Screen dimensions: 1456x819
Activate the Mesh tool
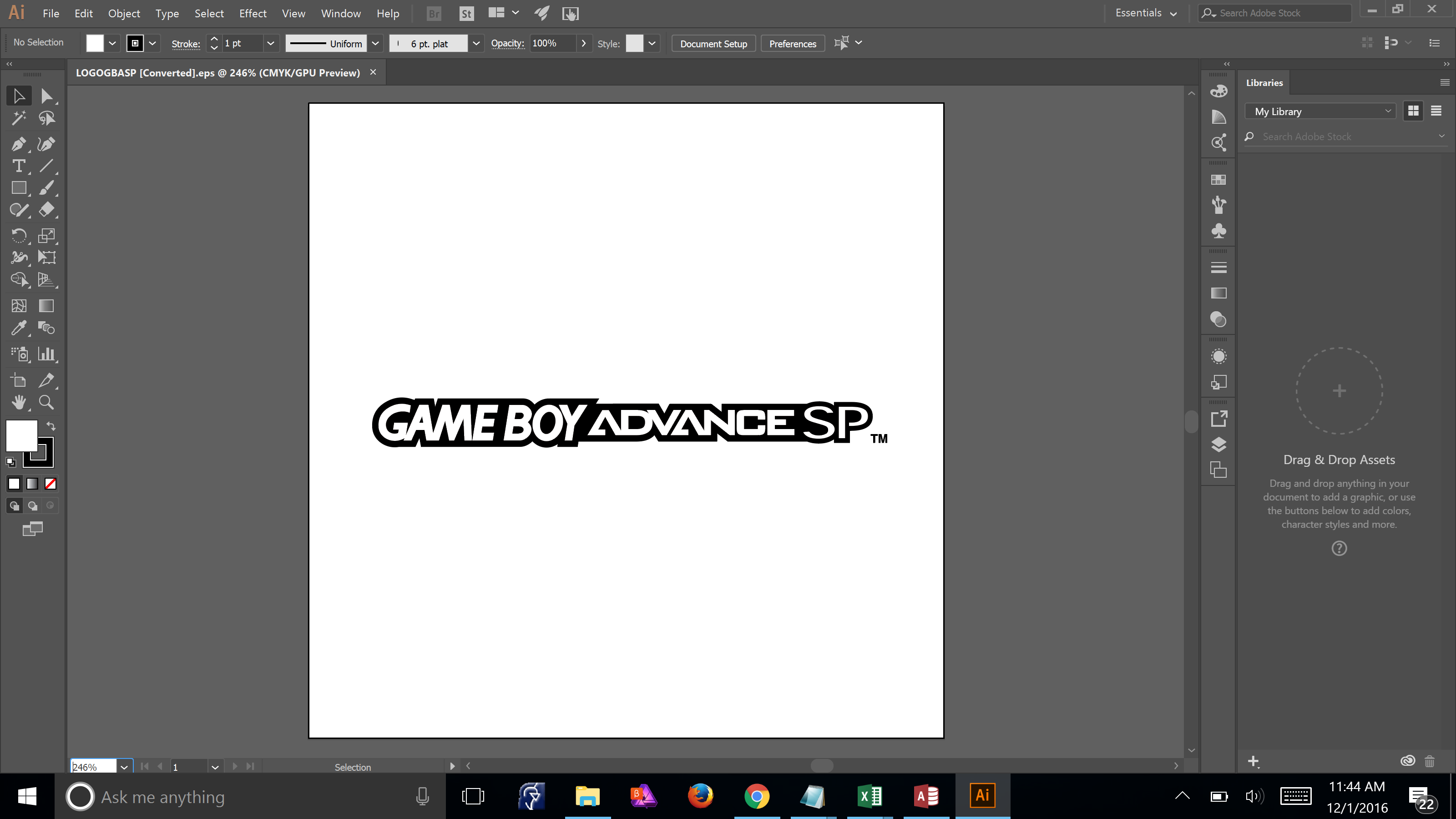[x=19, y=306]
